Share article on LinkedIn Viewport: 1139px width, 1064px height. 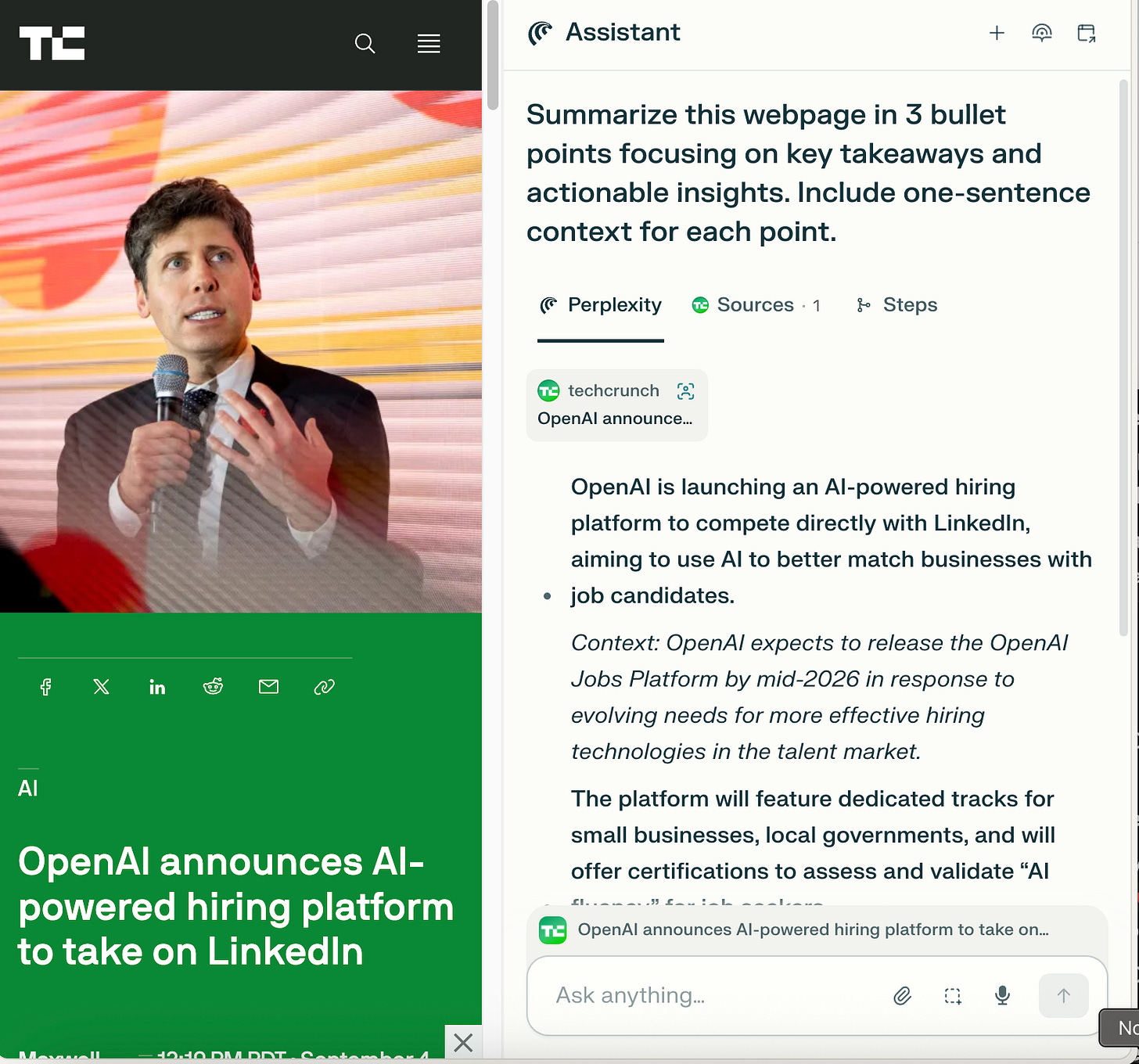point(157,687)
